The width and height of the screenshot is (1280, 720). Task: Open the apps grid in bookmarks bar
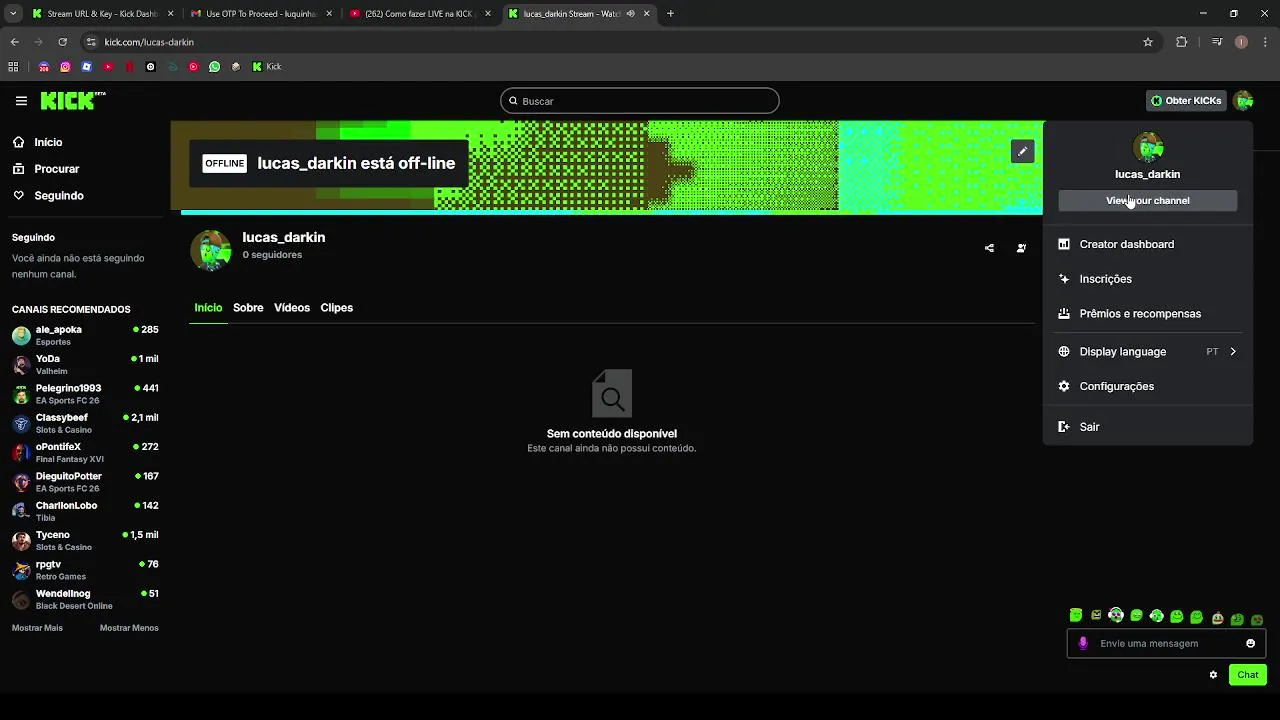tap(13, 67)
